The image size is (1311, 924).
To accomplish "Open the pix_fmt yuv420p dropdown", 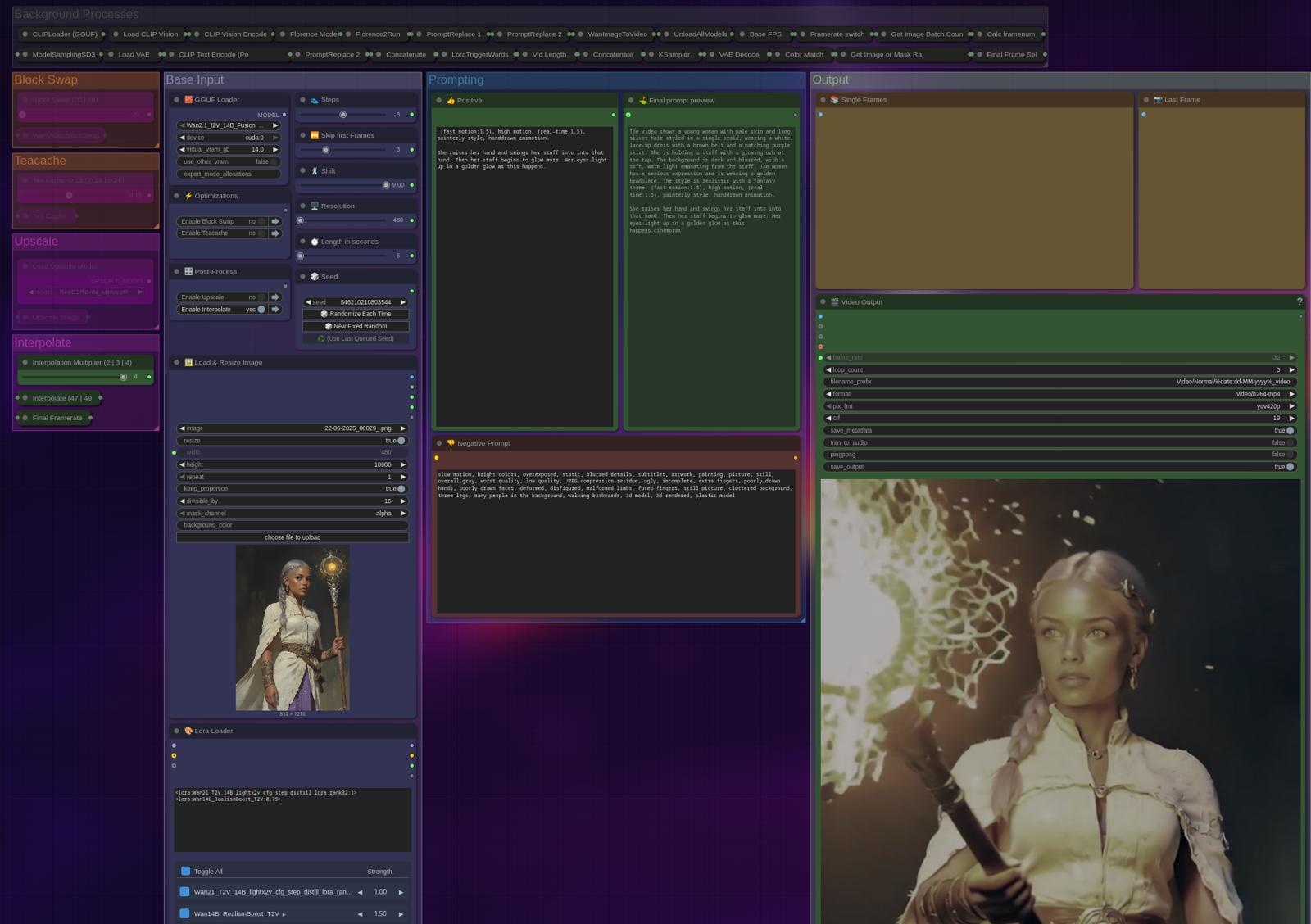I will (1060, 406).
